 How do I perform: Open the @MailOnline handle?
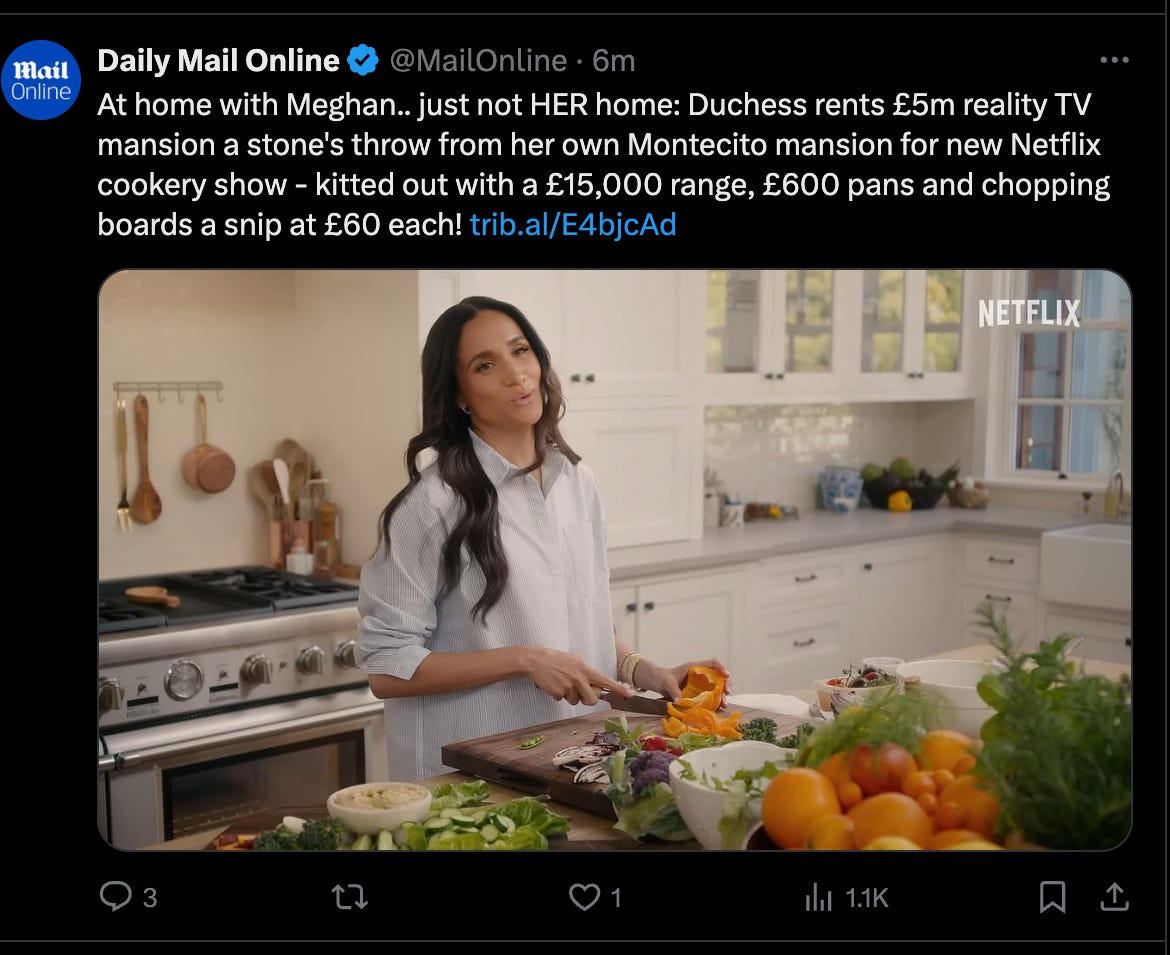[478, 60]
